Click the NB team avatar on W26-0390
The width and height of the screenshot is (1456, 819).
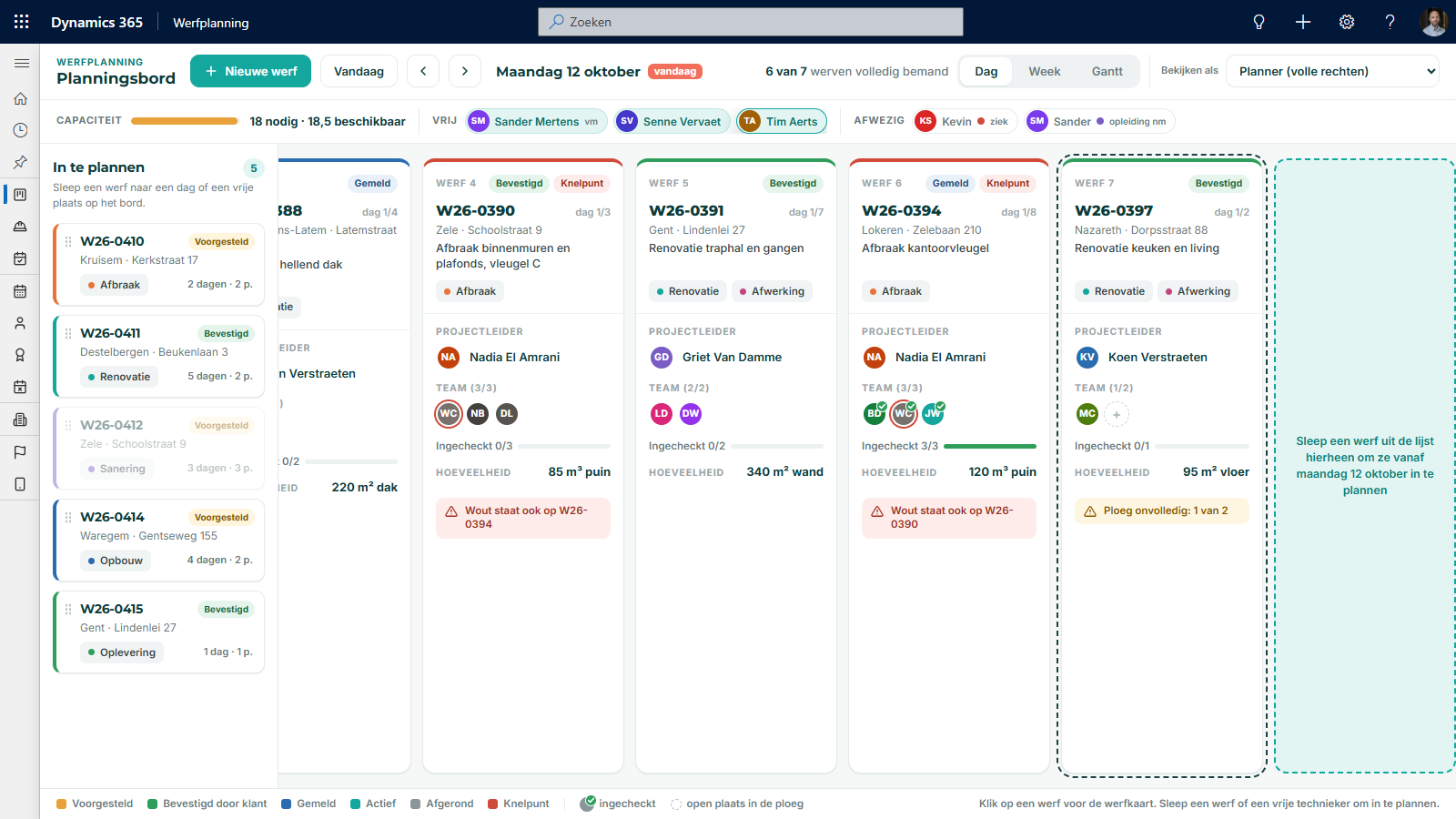[478, 414]
